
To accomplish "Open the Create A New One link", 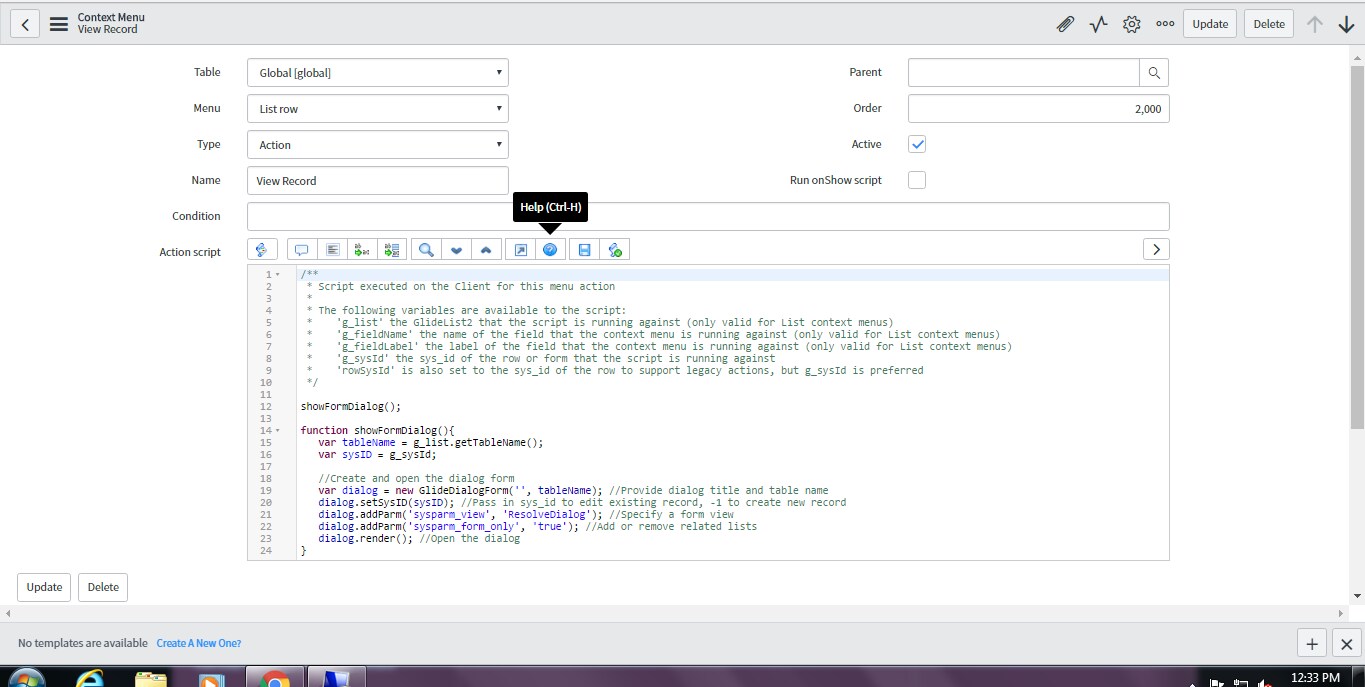I will coord(199,643).
